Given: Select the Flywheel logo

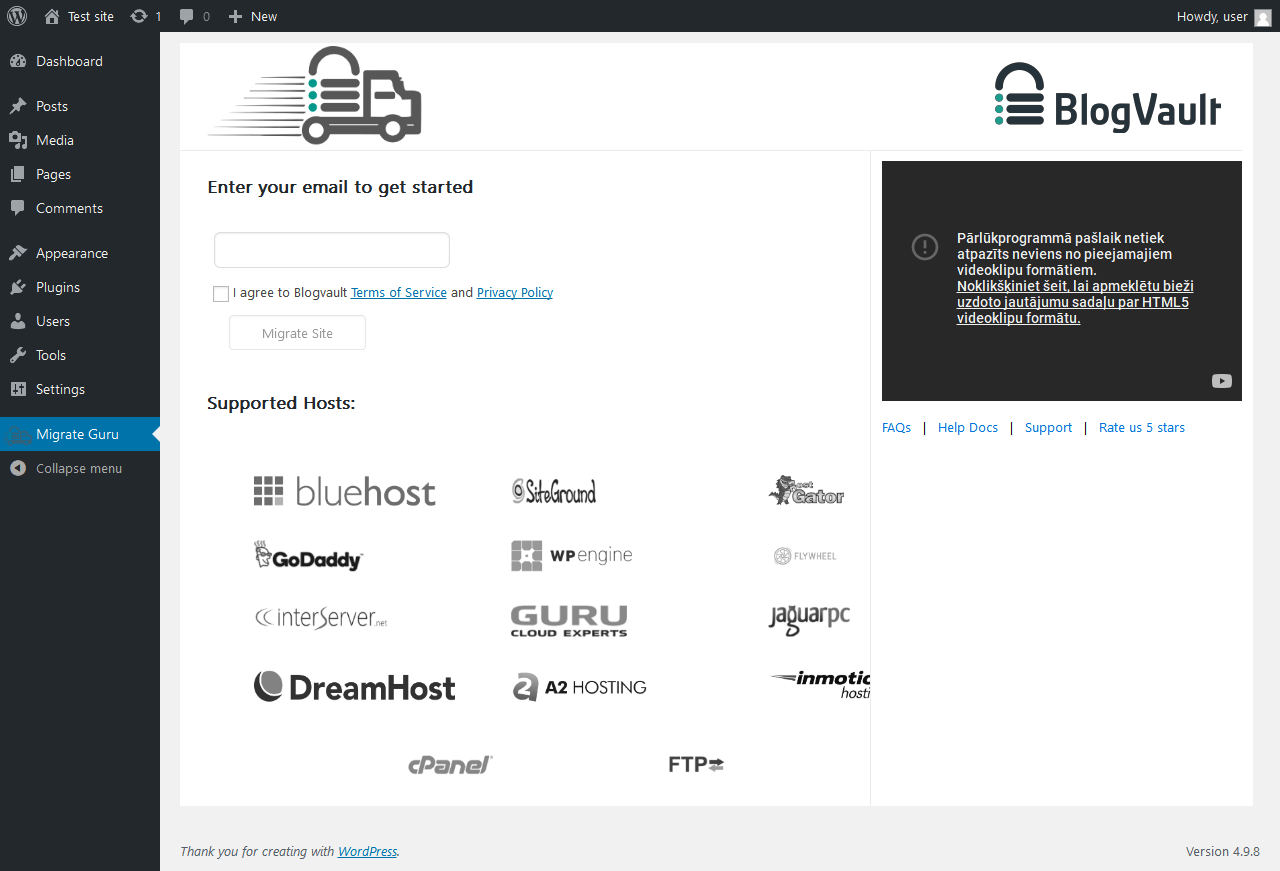Looking at the screenshot, I should click(x=805, y=556).
